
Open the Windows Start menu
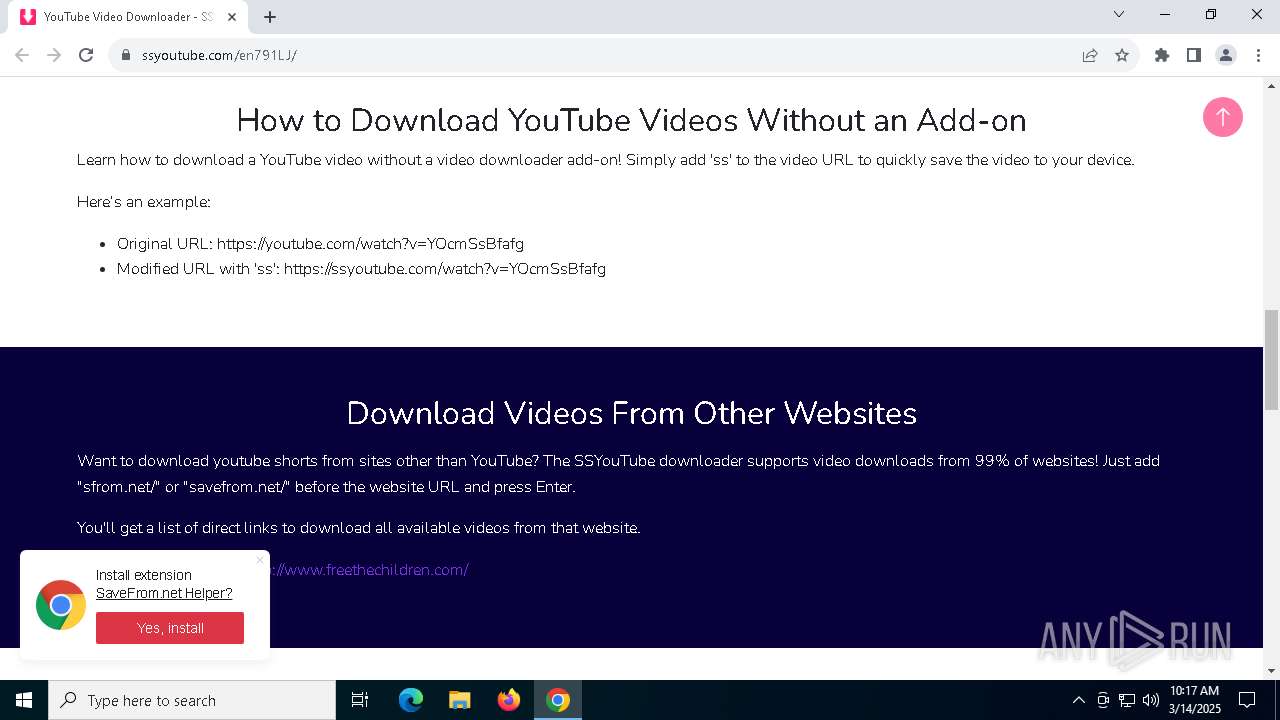[24, 700]
